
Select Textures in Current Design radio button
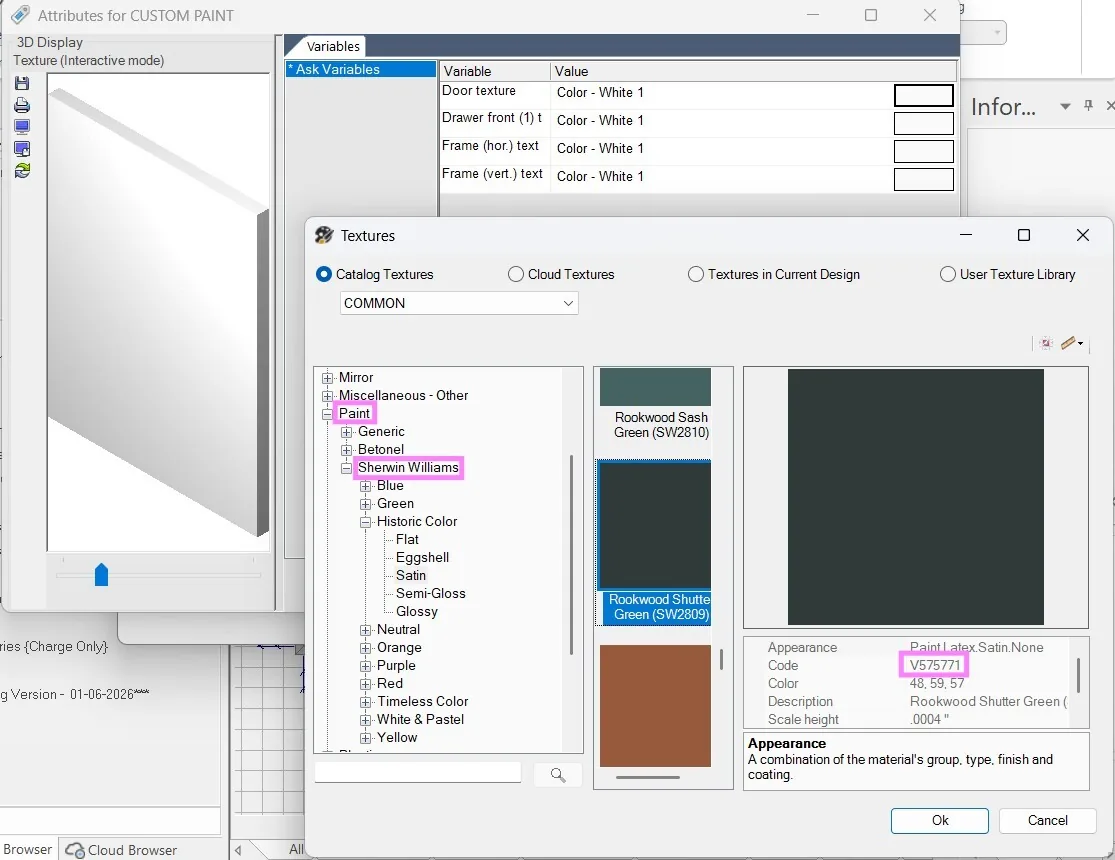pyautogui.click(x=695, y=275)
